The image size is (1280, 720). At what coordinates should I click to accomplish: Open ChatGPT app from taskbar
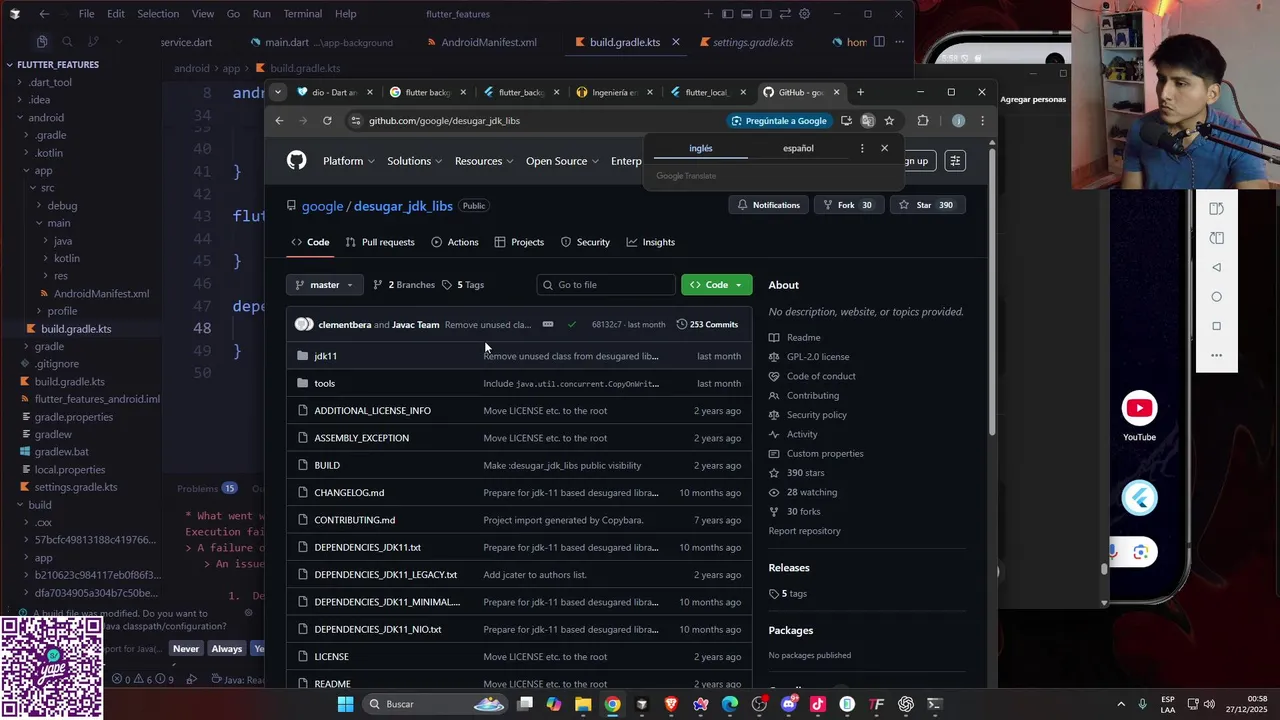pos(906,704)
